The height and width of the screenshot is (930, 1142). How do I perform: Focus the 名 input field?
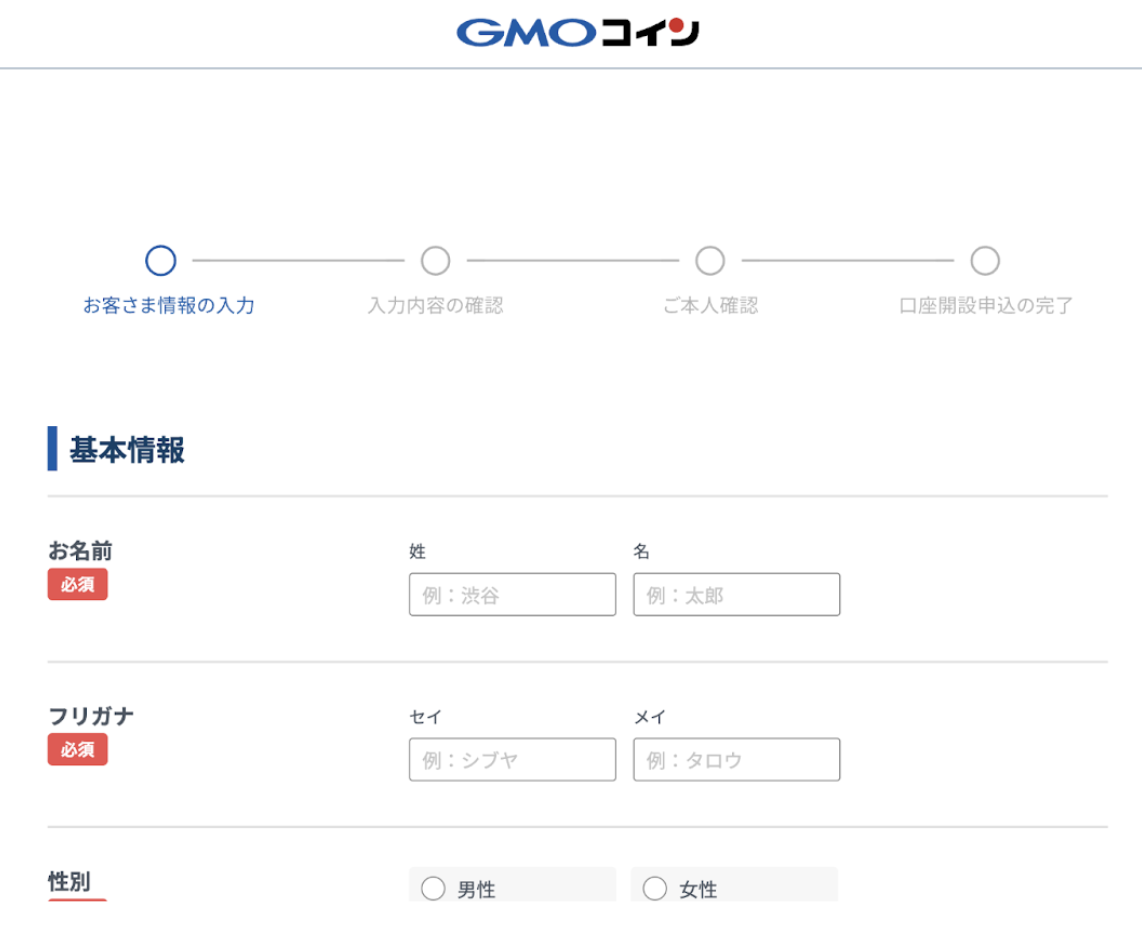coord(736,594)
